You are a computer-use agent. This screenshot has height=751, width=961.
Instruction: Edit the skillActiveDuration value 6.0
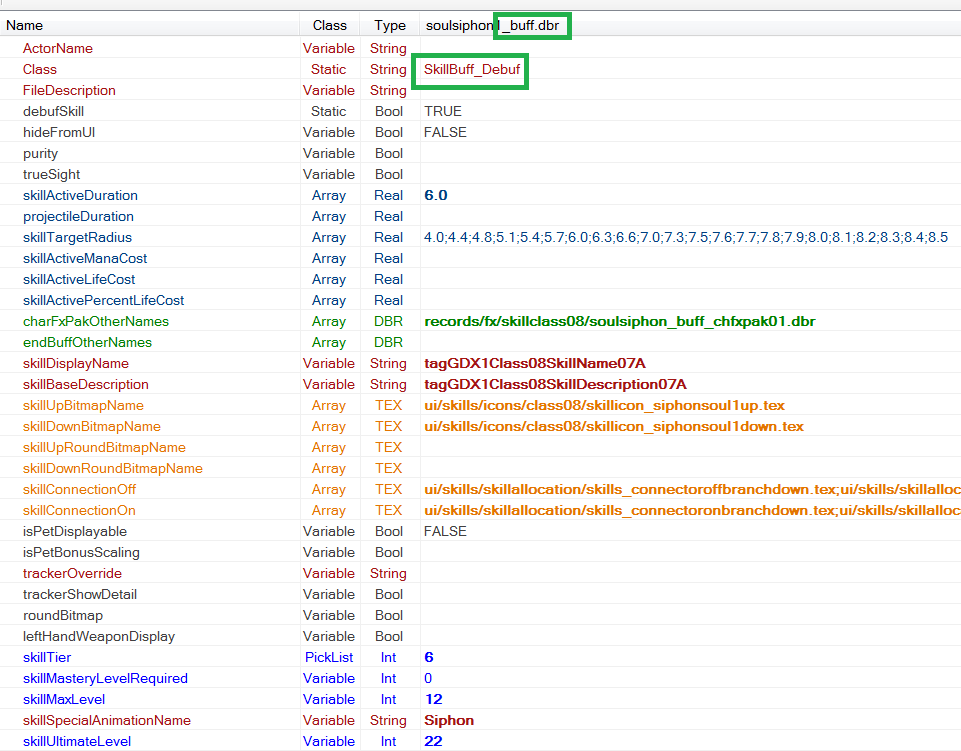pyautogui.click(x=436, y=195)
